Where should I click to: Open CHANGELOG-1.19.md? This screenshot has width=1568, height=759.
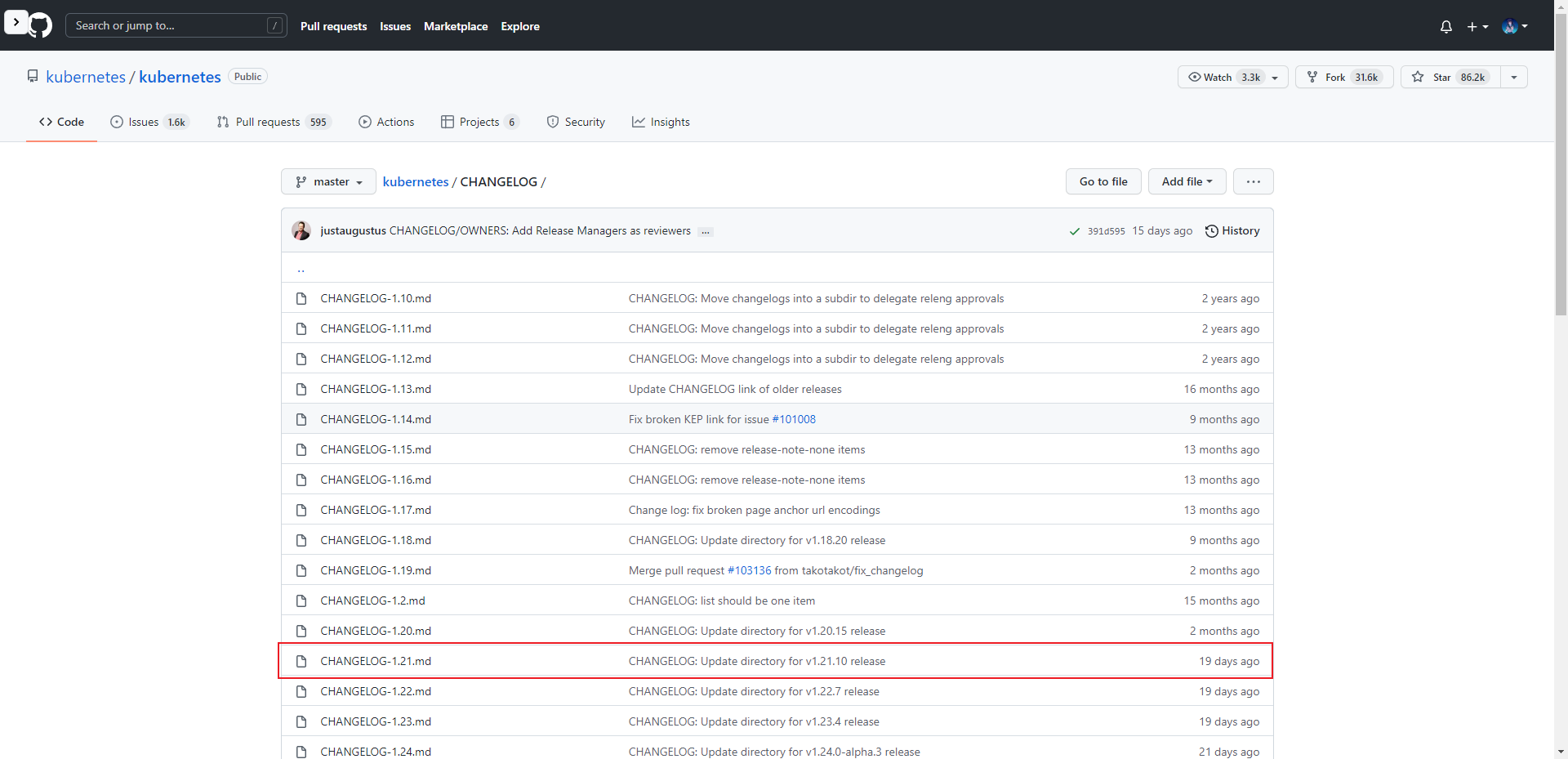coord(376,570)
